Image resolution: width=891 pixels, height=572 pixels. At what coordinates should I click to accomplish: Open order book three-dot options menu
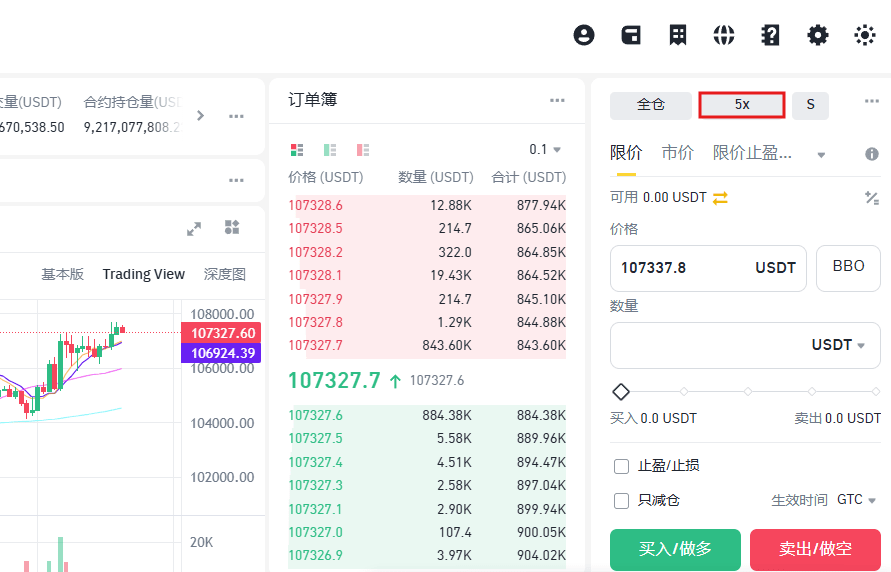coord(557,101)
